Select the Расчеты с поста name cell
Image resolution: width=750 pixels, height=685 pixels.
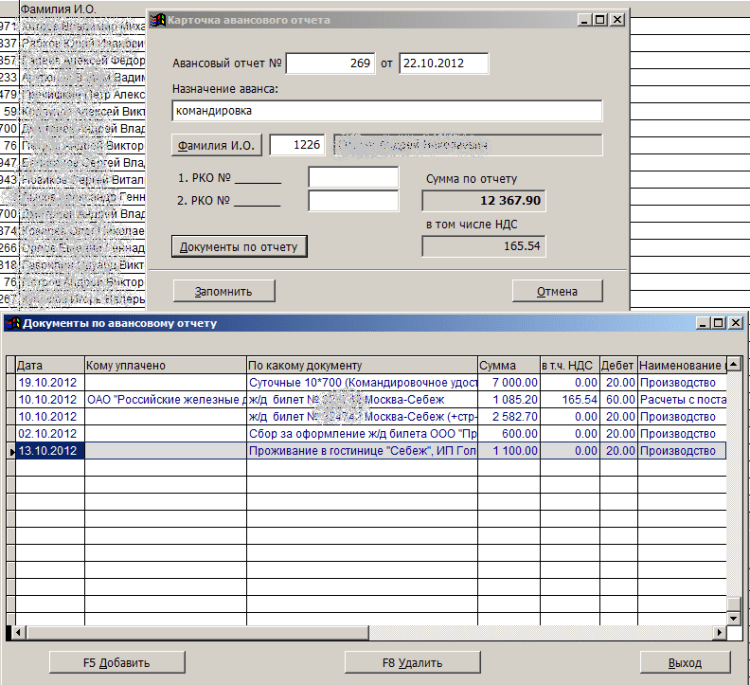(x=682, y=400)
